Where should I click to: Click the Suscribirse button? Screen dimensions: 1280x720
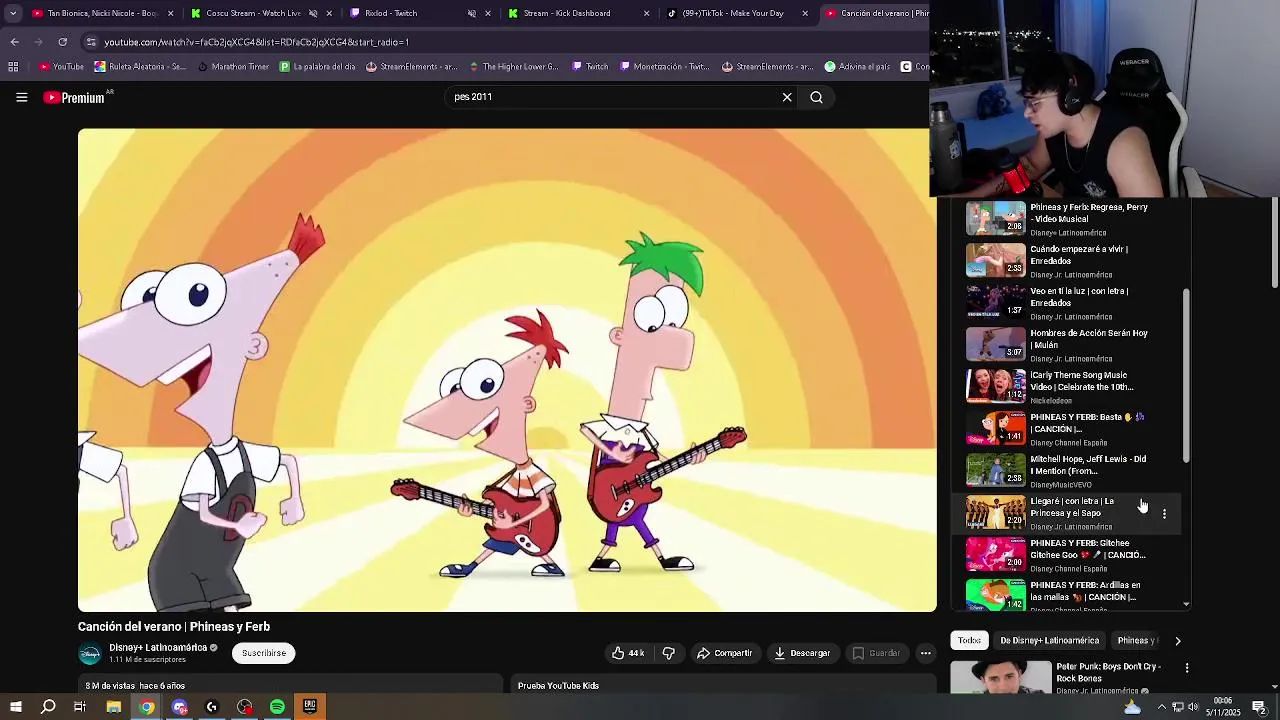264,653
